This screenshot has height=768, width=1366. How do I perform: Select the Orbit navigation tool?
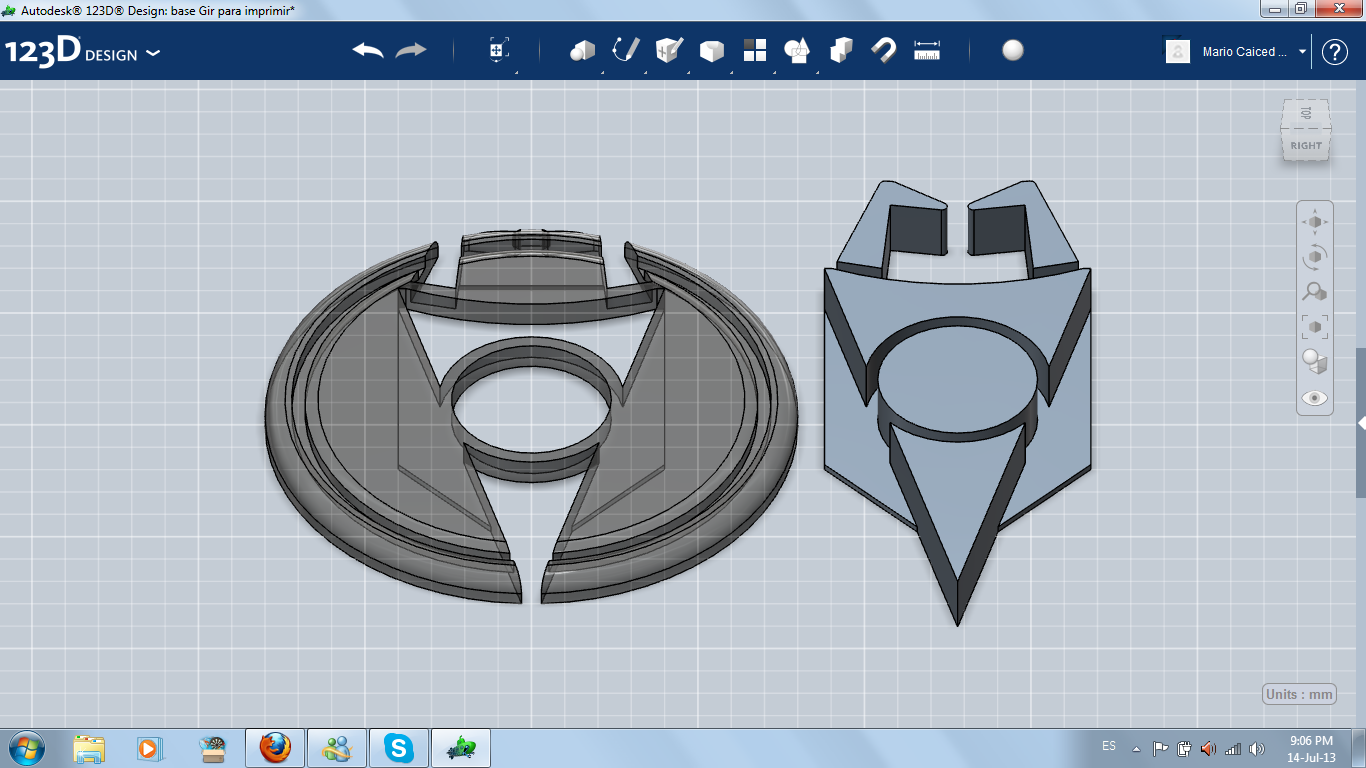(x=1315, y=256)
